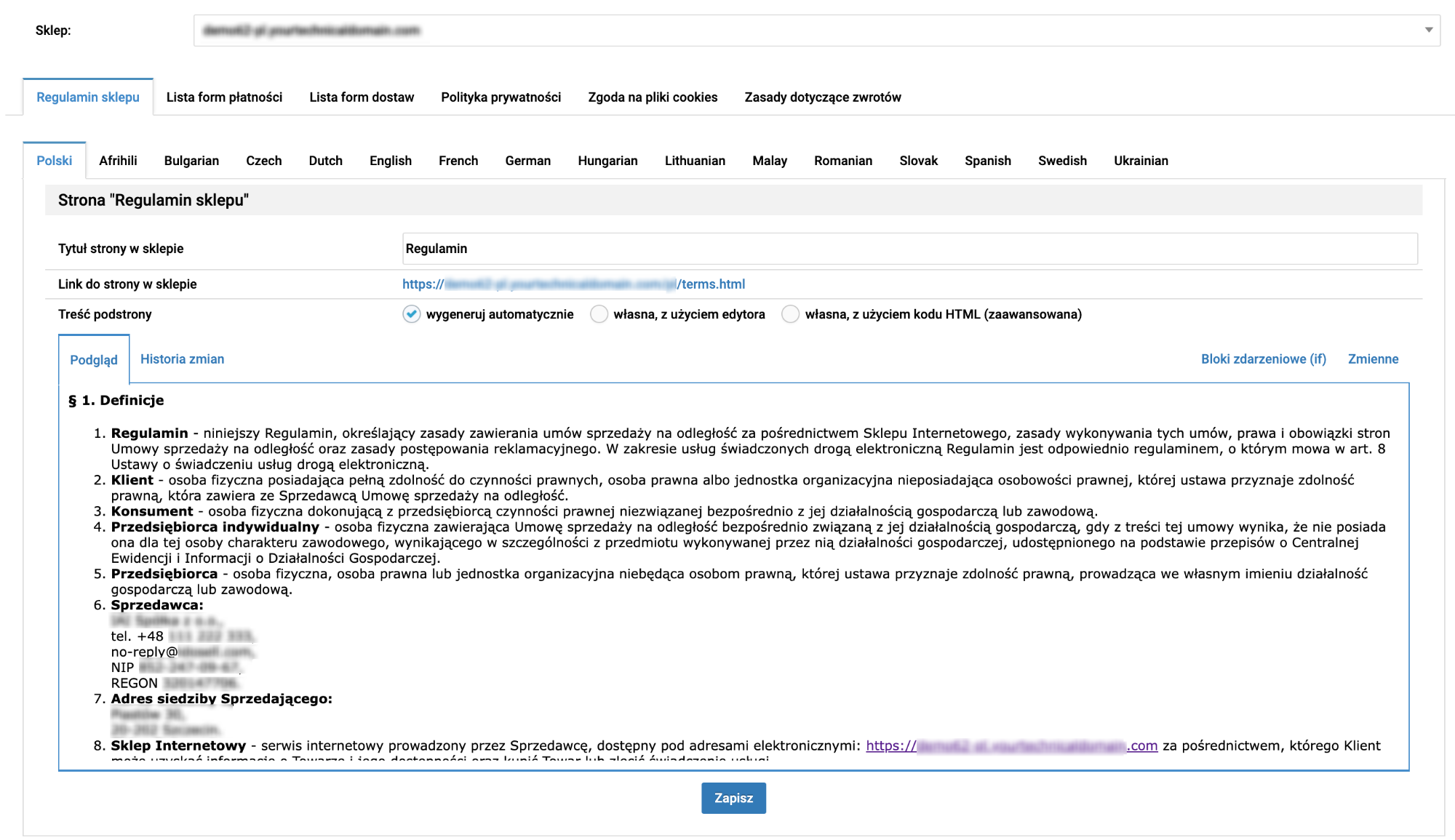Open Zgoda na pliki cookies tab

[x=653, y=97]
